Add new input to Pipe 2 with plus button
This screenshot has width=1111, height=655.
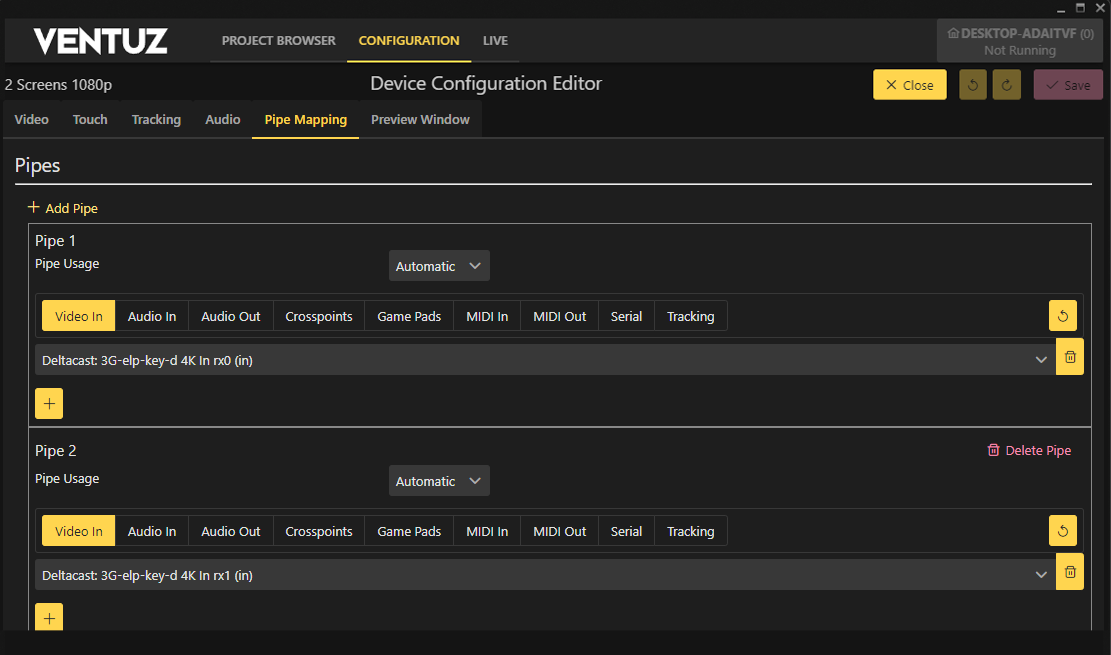click(x=49, y=617)
